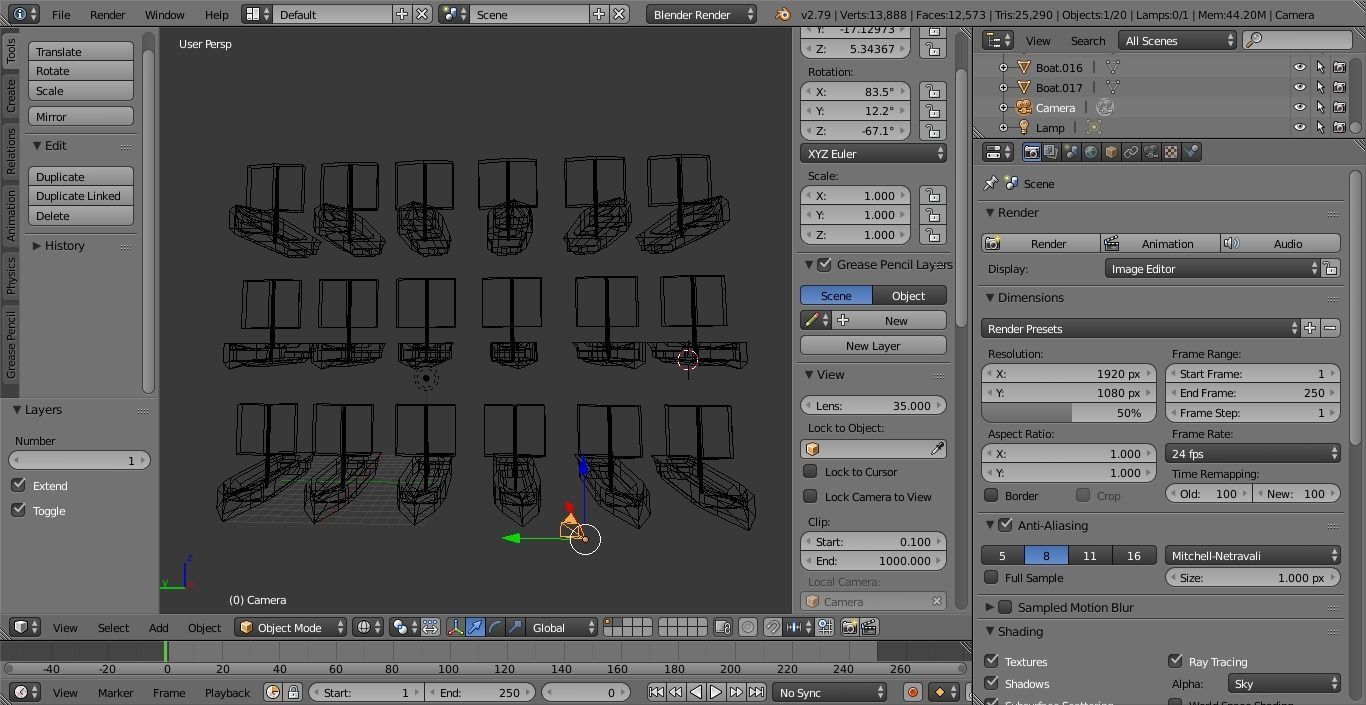Open the Constraints properties tab icon

tap(1131, 152)
